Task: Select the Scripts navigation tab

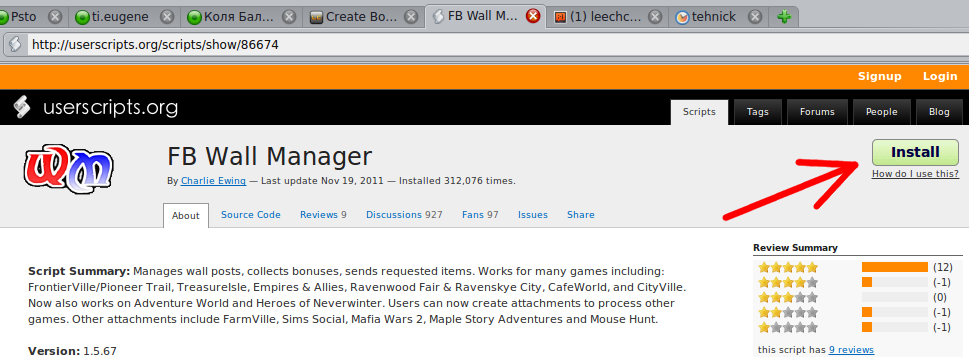Action: [699, 112]
